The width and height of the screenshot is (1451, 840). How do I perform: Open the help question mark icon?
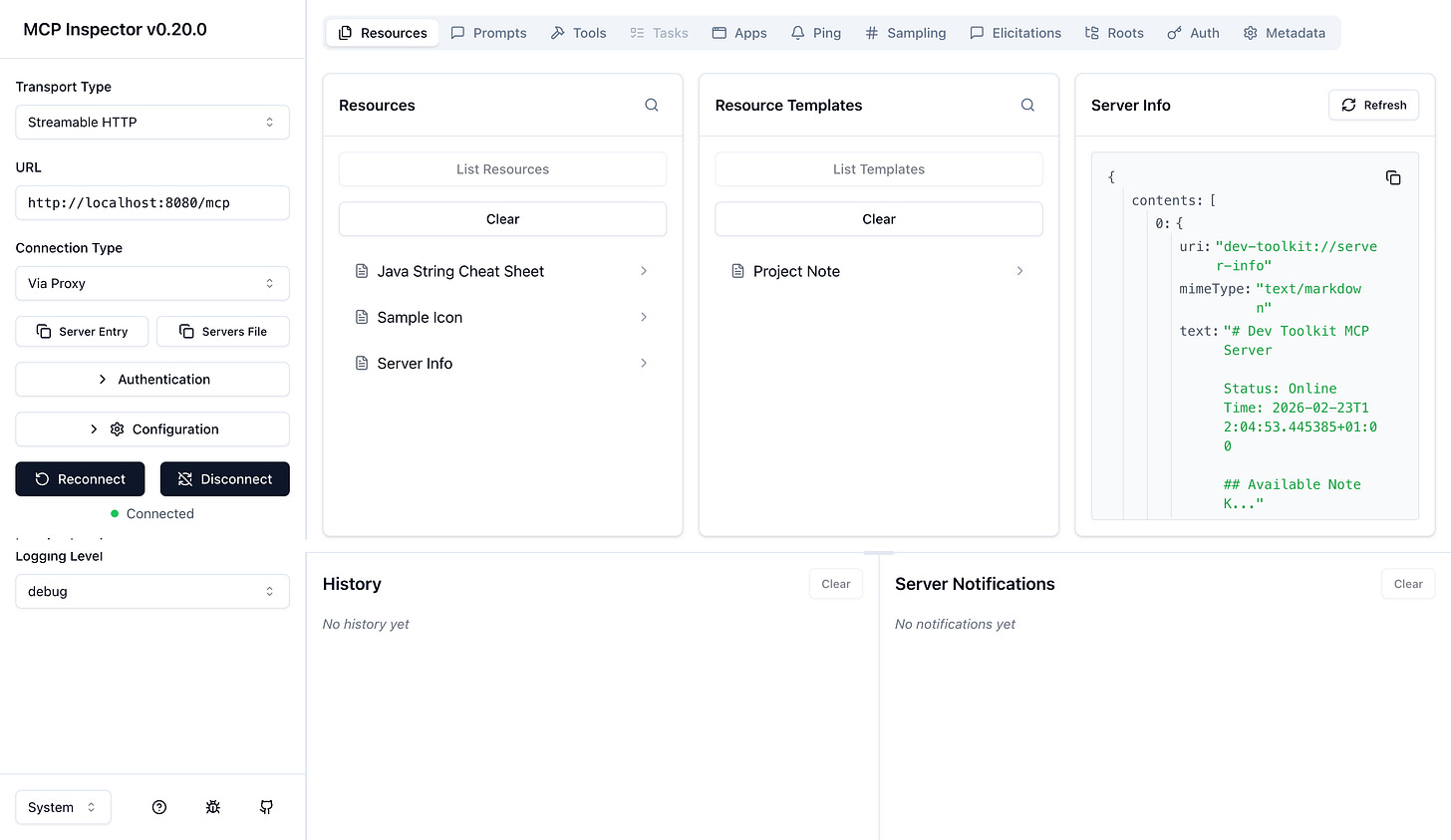158,807
